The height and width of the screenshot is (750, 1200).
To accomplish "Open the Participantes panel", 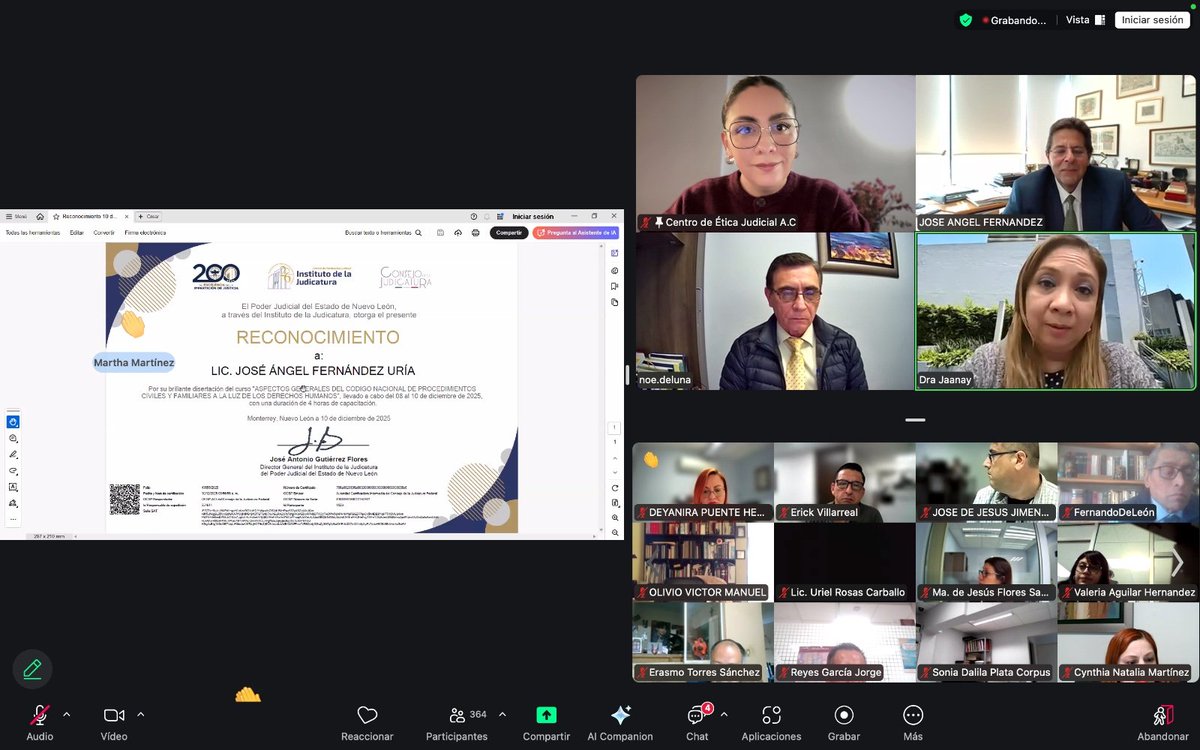I will coord(457,721).
